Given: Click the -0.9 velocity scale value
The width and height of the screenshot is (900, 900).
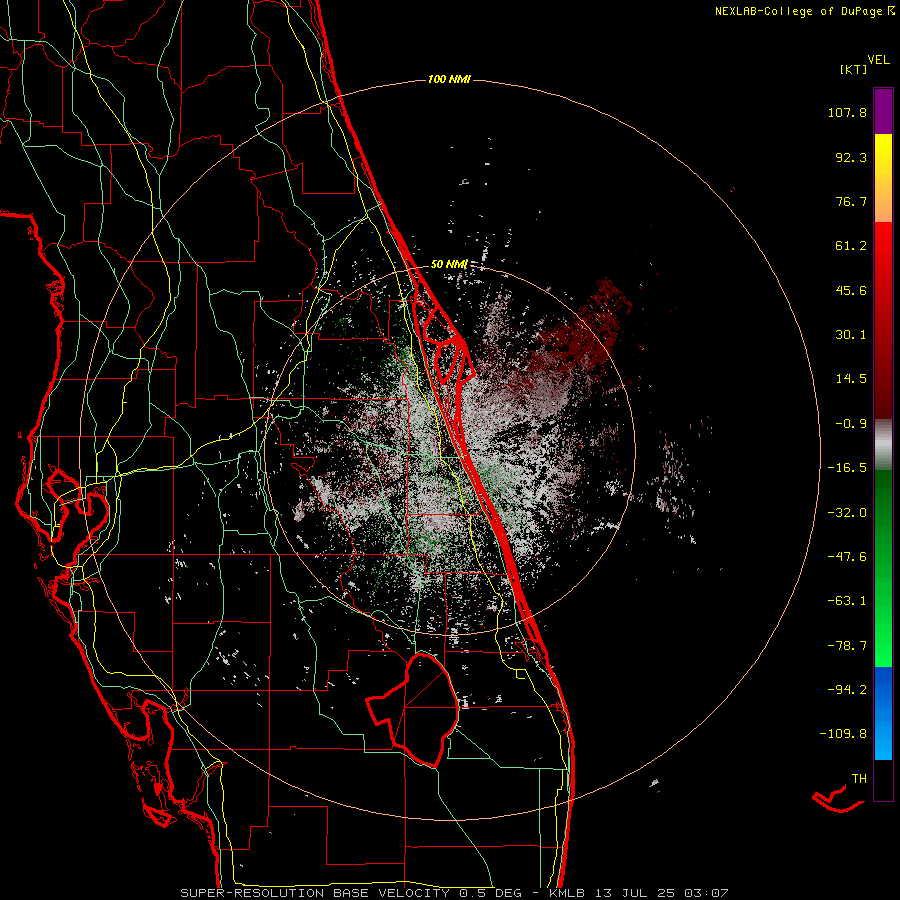Looking at the screenshot, I should [851, 424].
